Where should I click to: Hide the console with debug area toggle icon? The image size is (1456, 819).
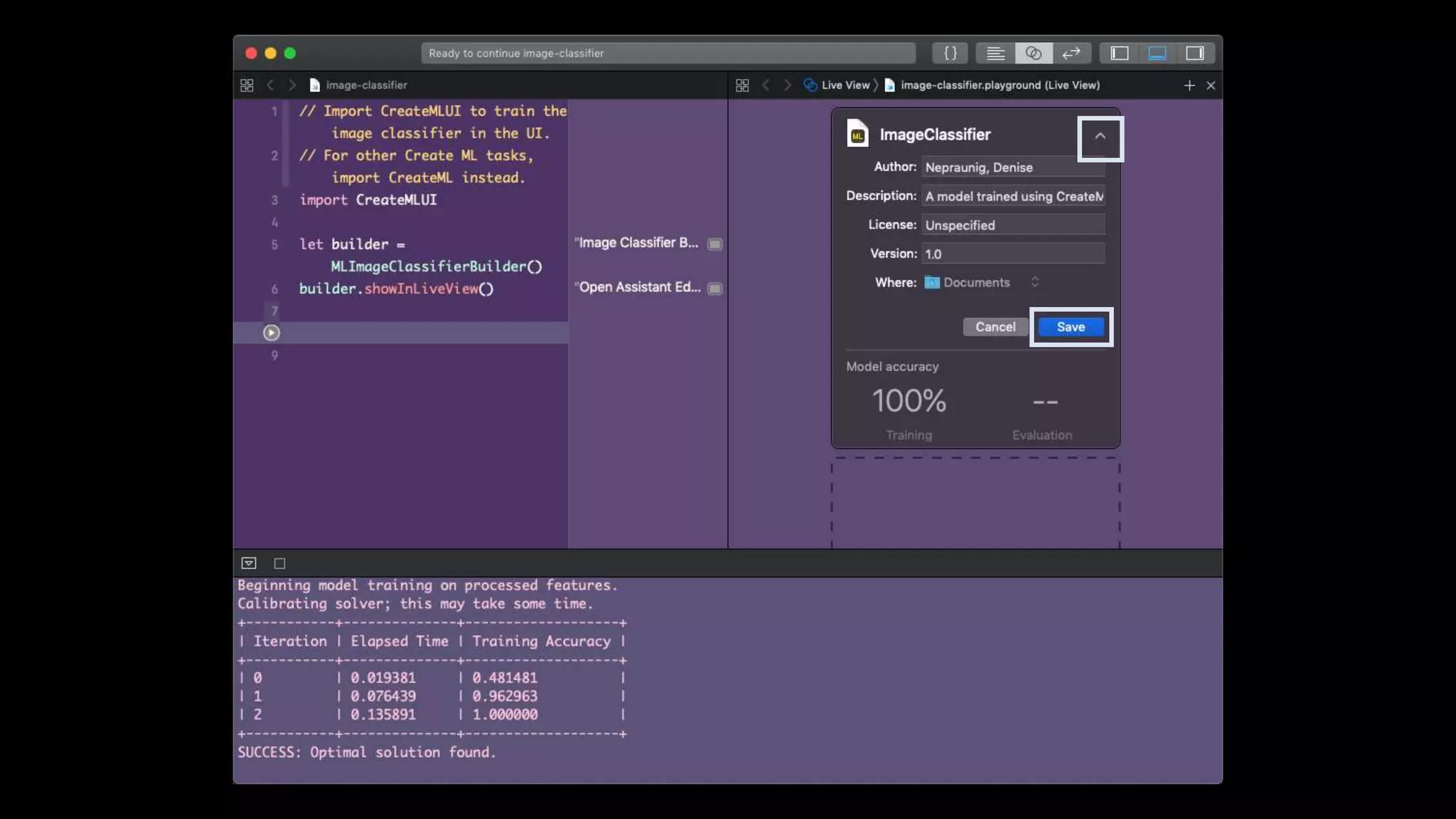249,563
